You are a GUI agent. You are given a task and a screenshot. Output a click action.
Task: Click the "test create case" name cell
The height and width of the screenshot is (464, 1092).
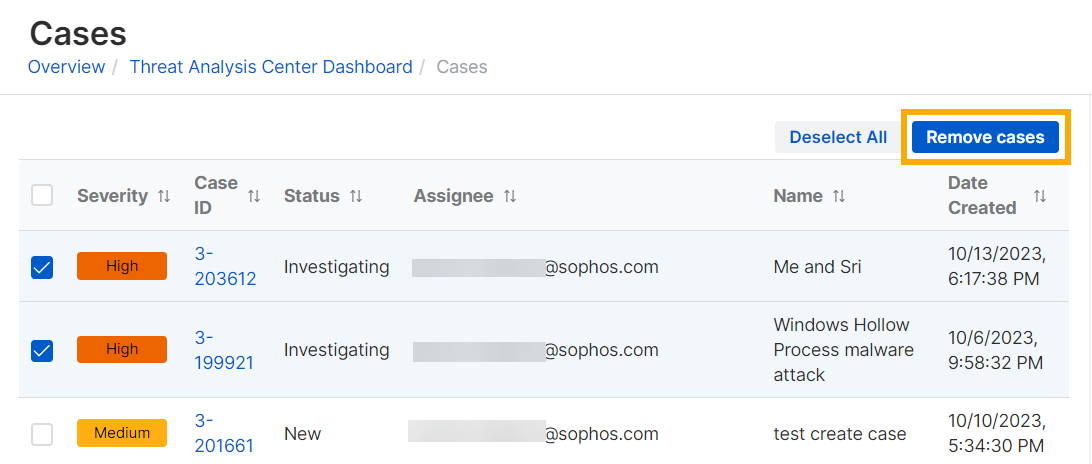[840, 434]
